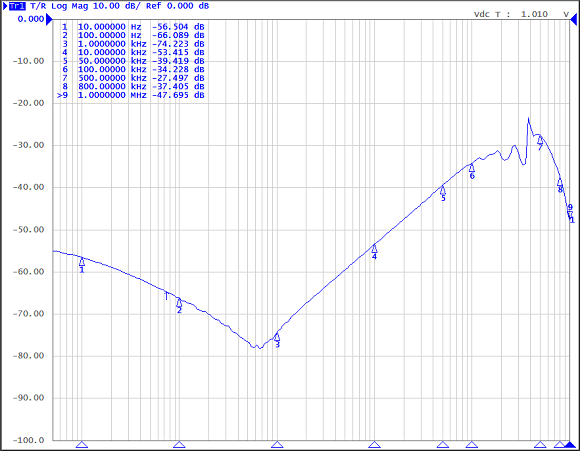This screenshot has height=451, width=580.
Task: Click marker 7 near the trace peak
Action: point(540,140)
